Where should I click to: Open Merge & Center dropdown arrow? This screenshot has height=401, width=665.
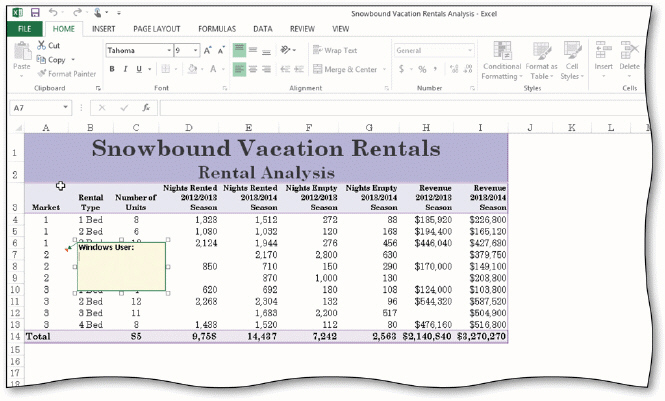[x=385, y=69]
